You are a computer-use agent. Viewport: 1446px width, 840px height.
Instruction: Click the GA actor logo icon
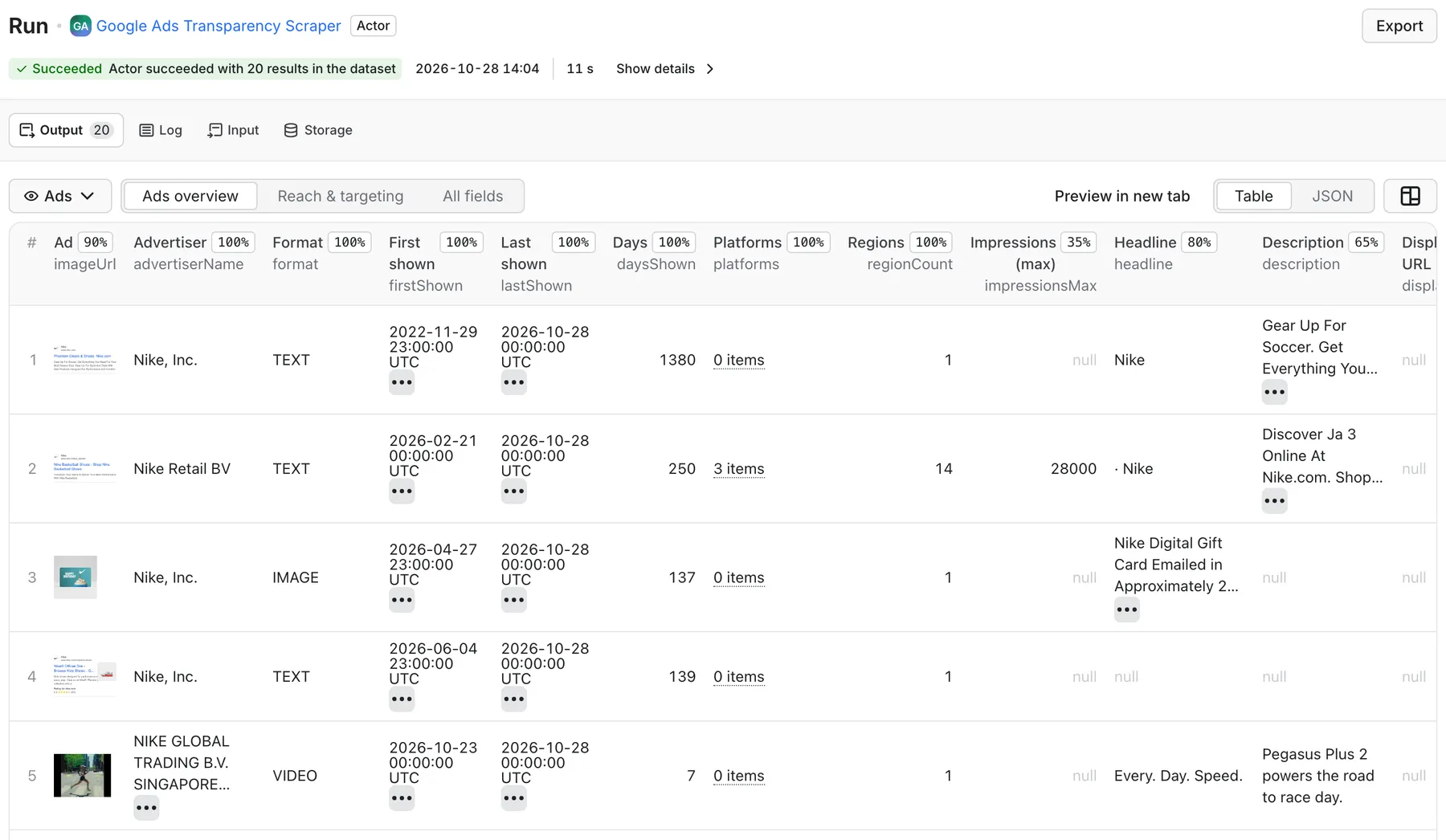click(80, 26)
